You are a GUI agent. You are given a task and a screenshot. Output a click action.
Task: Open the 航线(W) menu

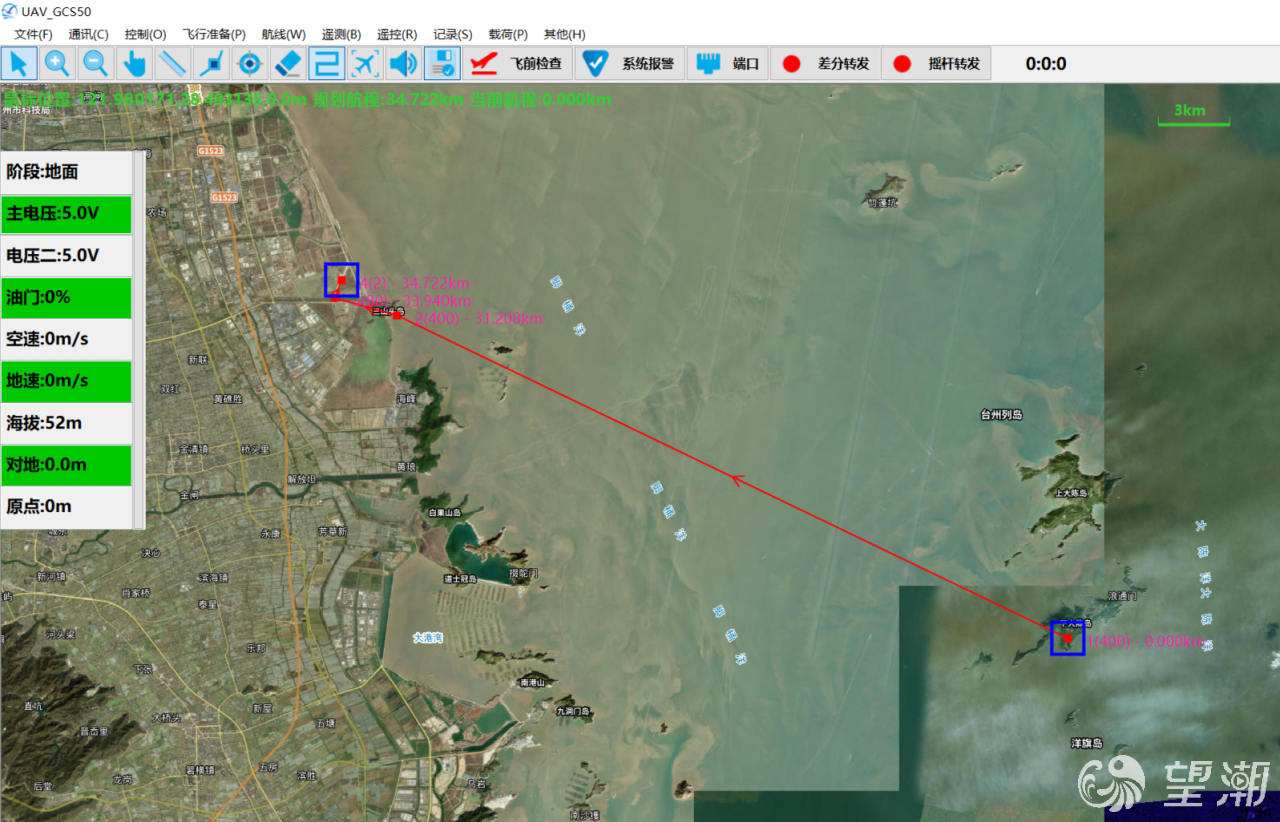(283, 34)
